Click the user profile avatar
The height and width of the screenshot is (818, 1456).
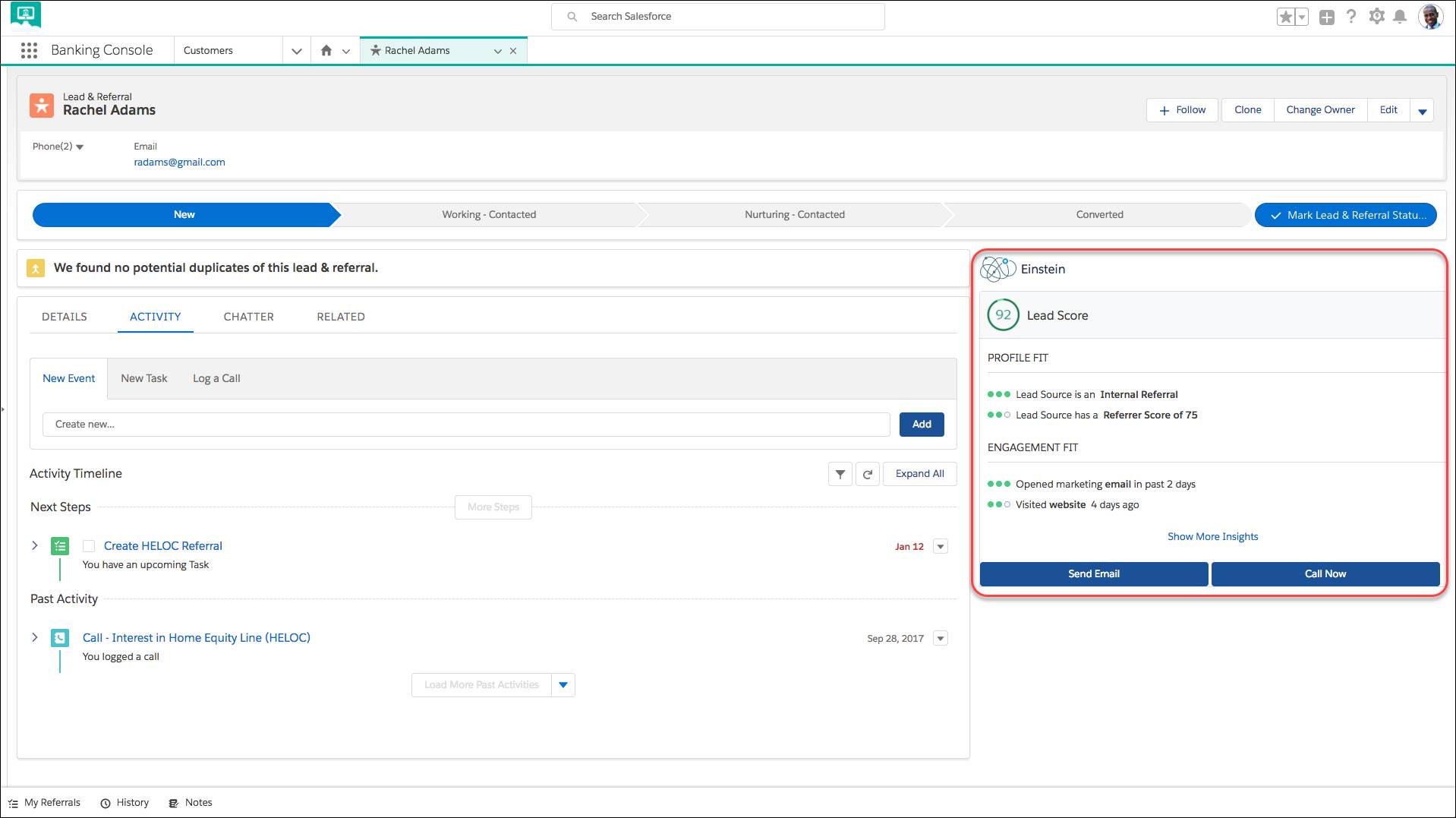(x=1431, y=16)
